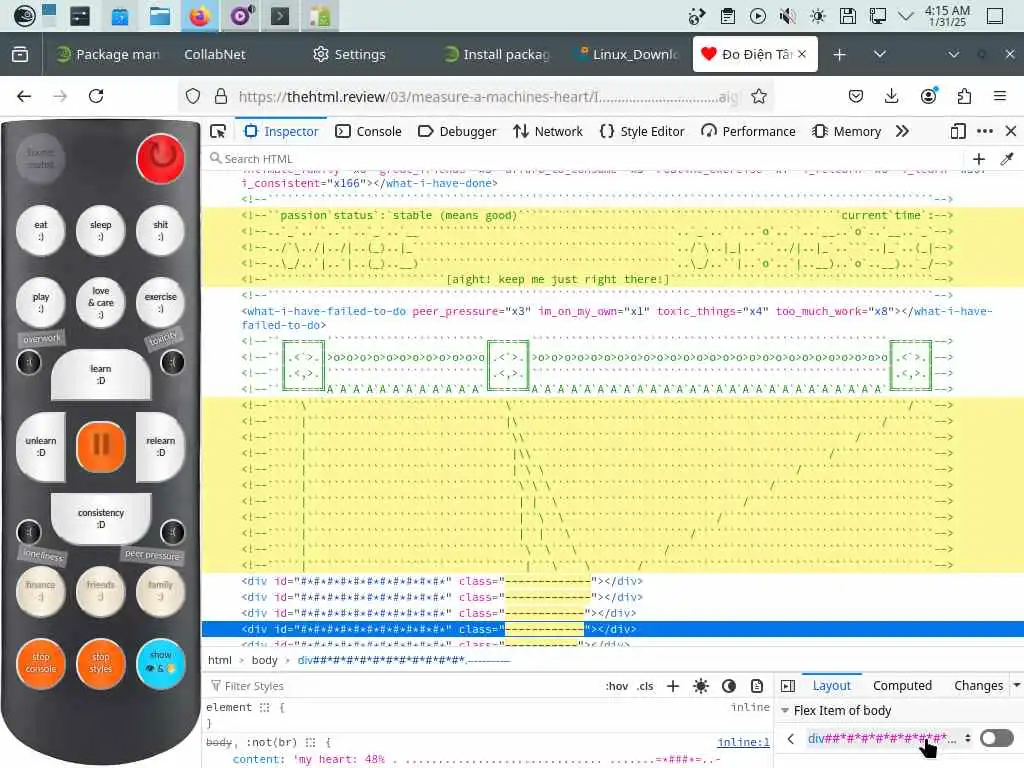Screen dimensions: 1024x768
Task: Click the blue show button on remote
Action: coord(161,663)
